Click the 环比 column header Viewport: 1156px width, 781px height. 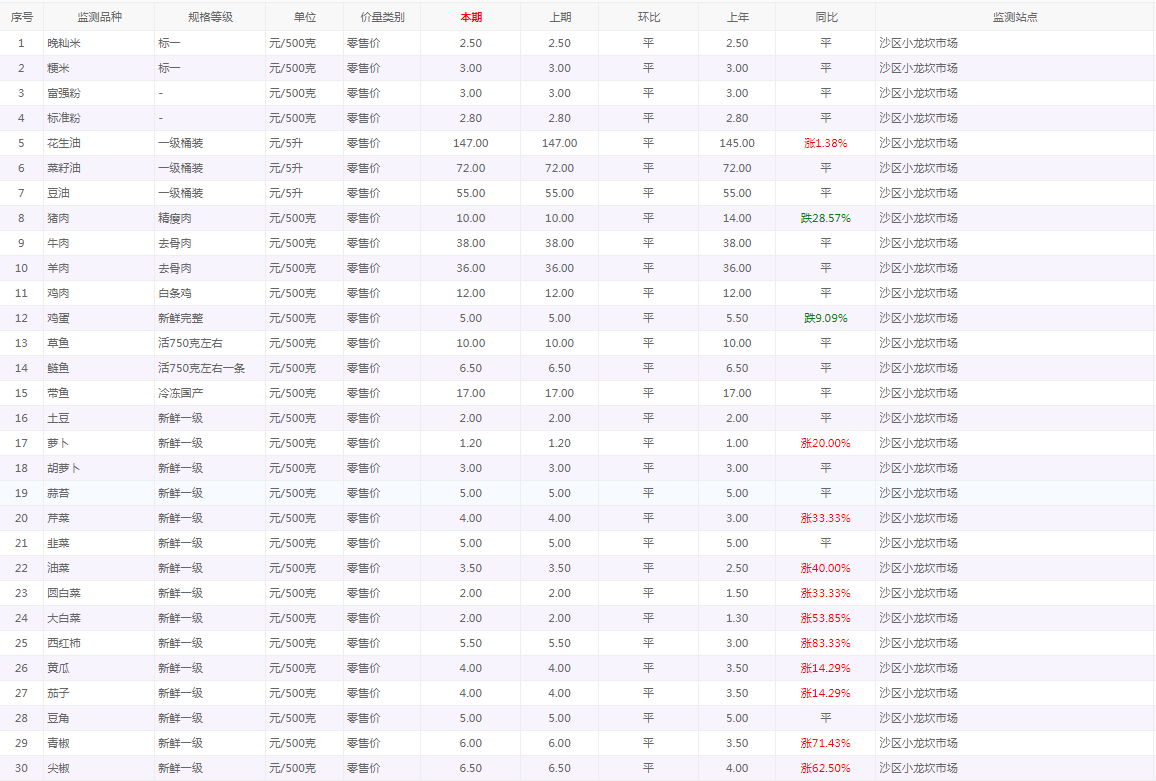point(648,17)
